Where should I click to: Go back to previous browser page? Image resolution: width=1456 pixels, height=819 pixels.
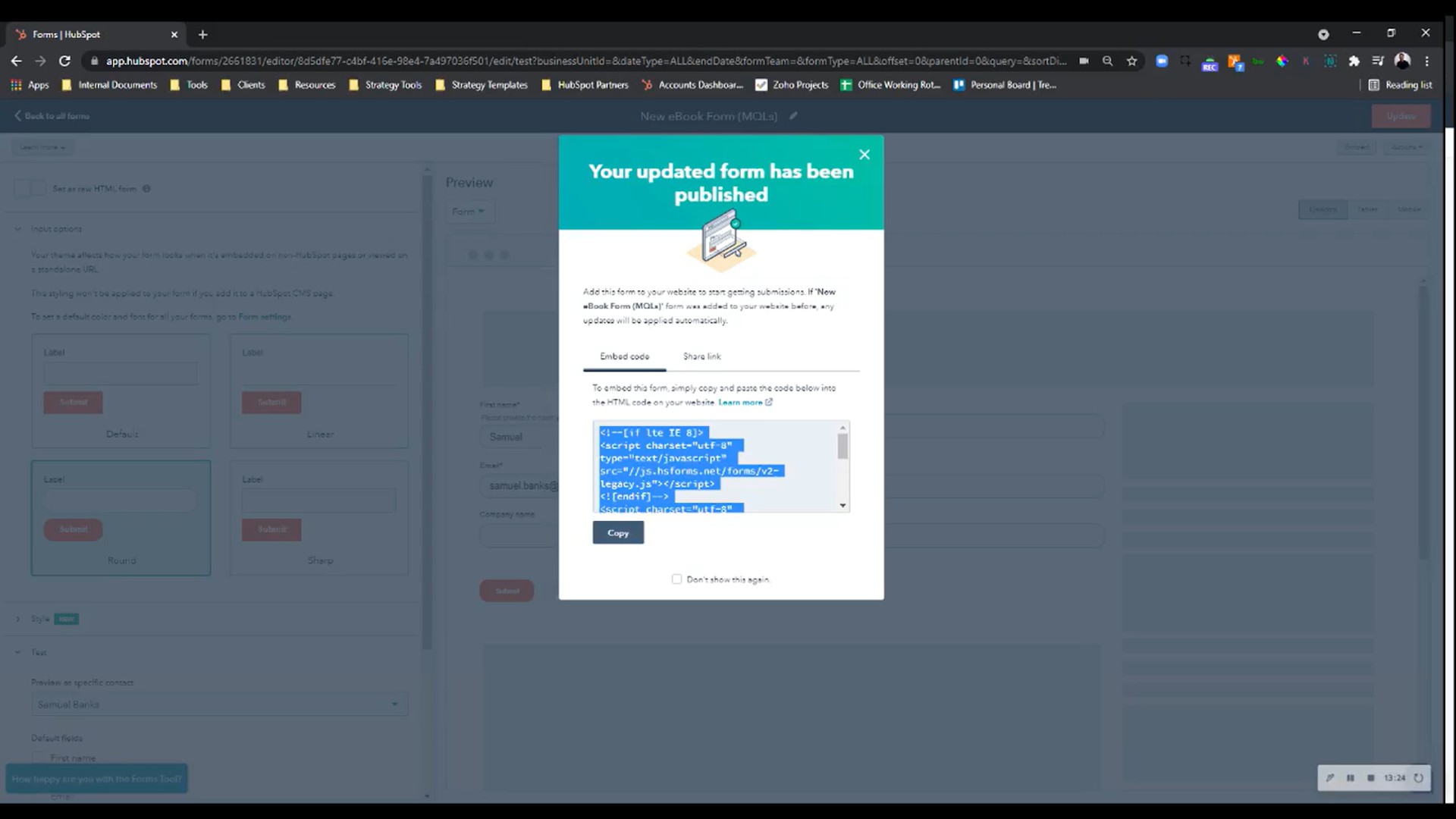[16, 61]
